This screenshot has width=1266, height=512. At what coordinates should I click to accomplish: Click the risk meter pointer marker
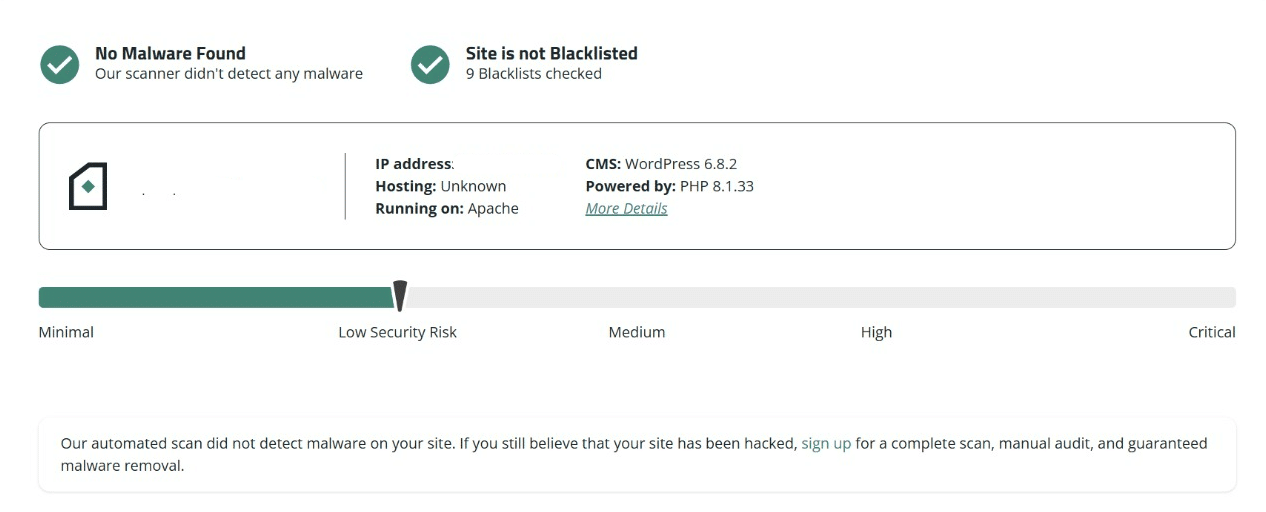click(400, 296)
